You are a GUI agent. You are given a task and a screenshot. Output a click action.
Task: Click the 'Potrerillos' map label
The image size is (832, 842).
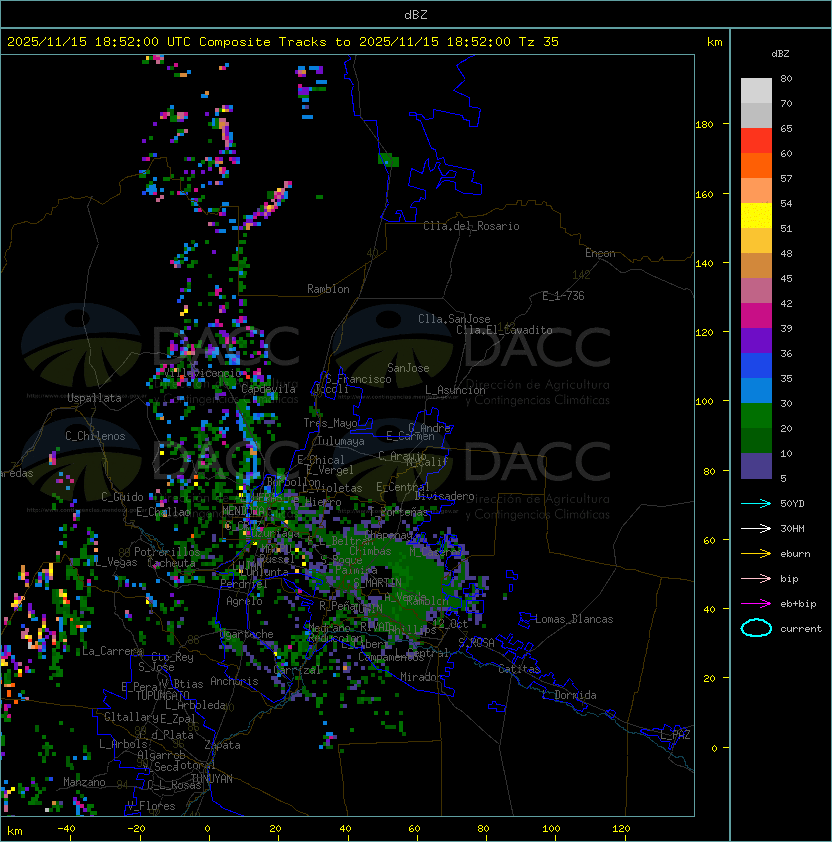click(167, 552)
